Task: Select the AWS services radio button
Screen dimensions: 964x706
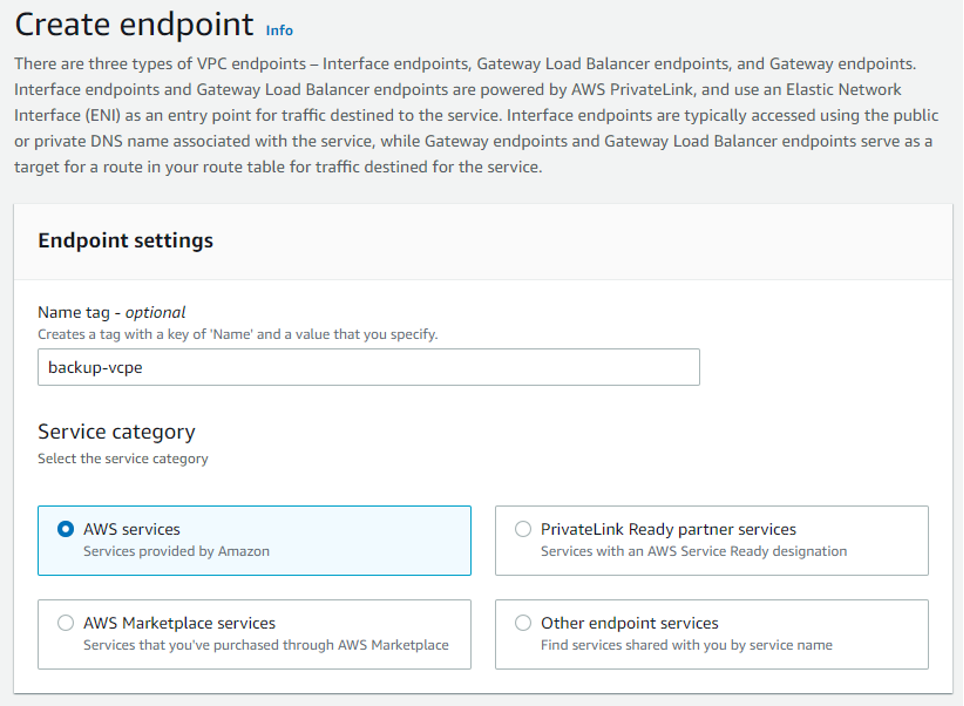Action: coord(64,530)
